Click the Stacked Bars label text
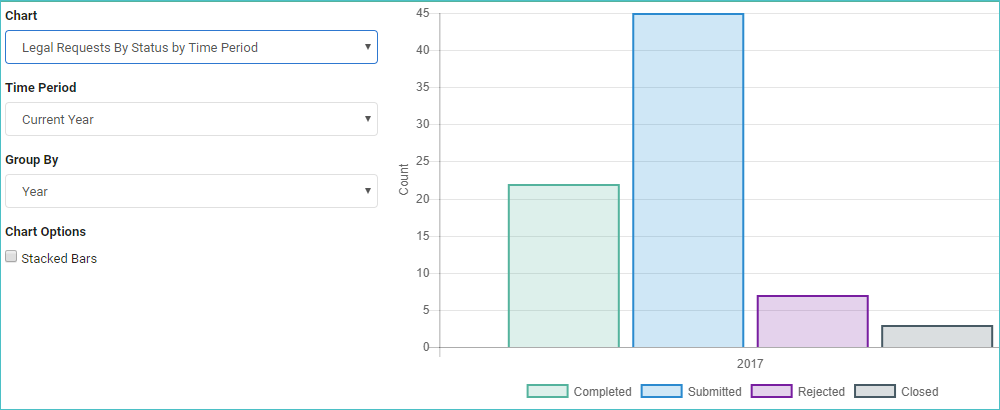This screenshot has height=410, width=1000. point(59,259)
